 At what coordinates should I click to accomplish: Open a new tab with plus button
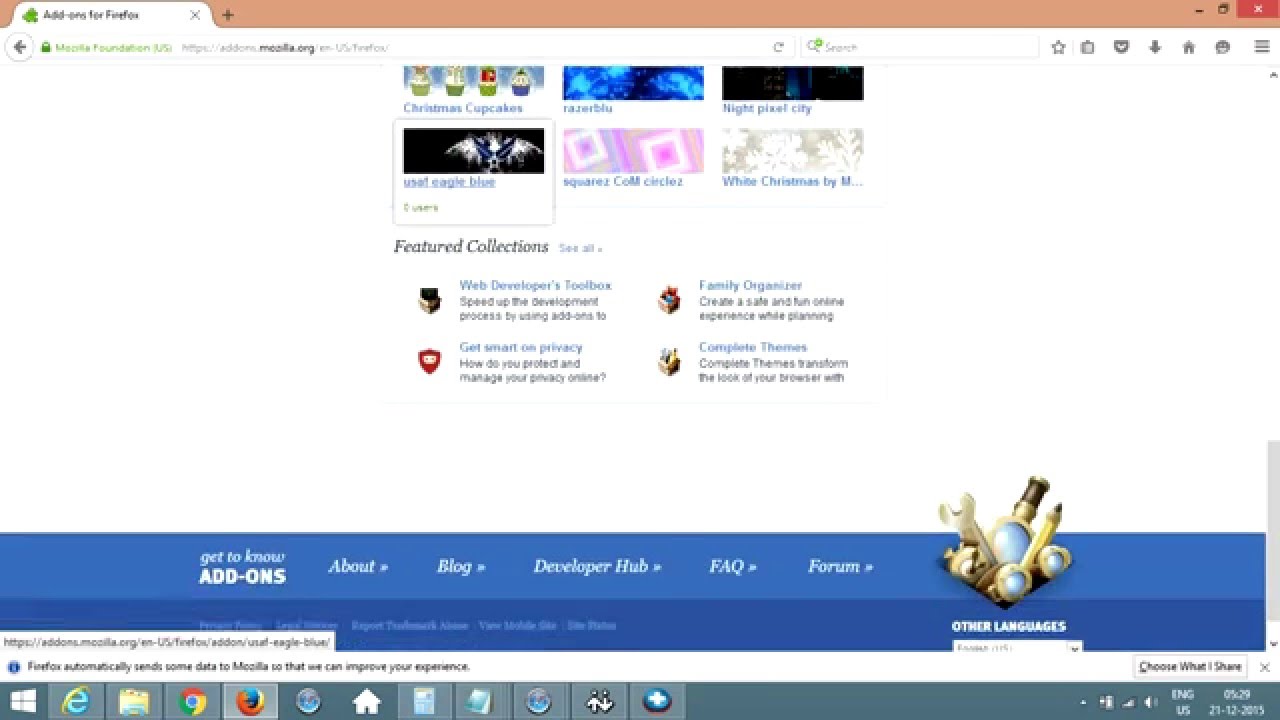point(228,15)
